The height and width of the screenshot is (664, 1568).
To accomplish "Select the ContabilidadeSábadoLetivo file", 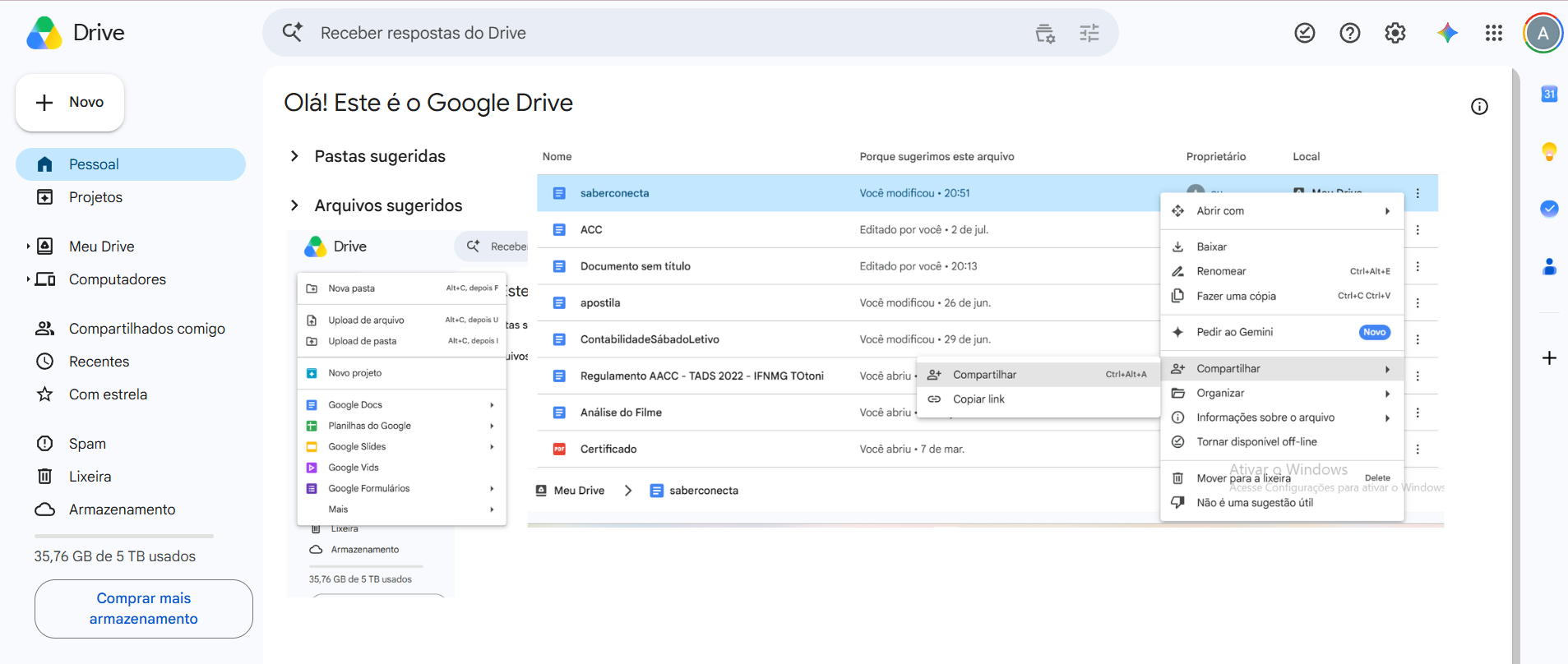I will (x=650, y=339).
